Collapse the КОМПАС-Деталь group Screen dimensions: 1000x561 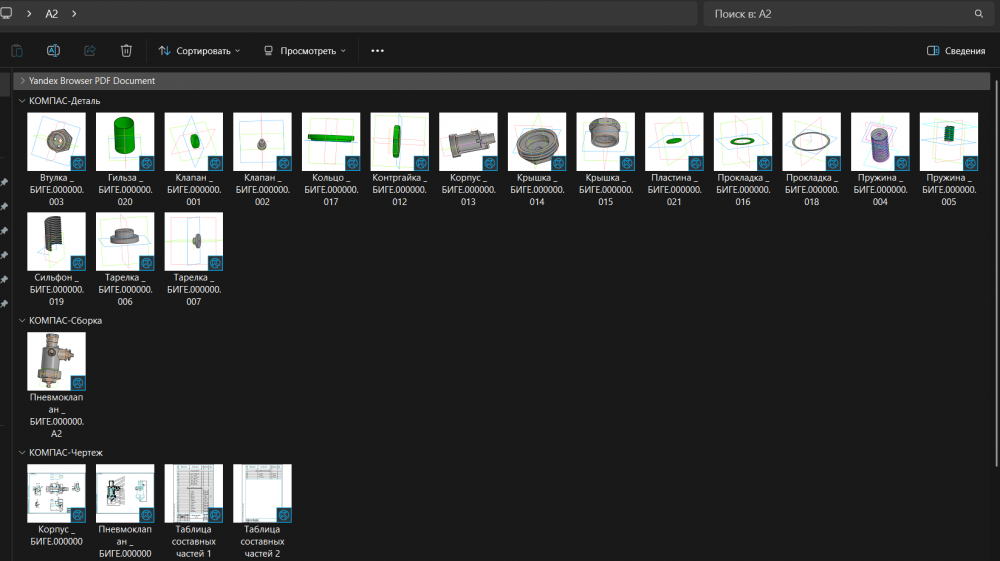point(22,100)
